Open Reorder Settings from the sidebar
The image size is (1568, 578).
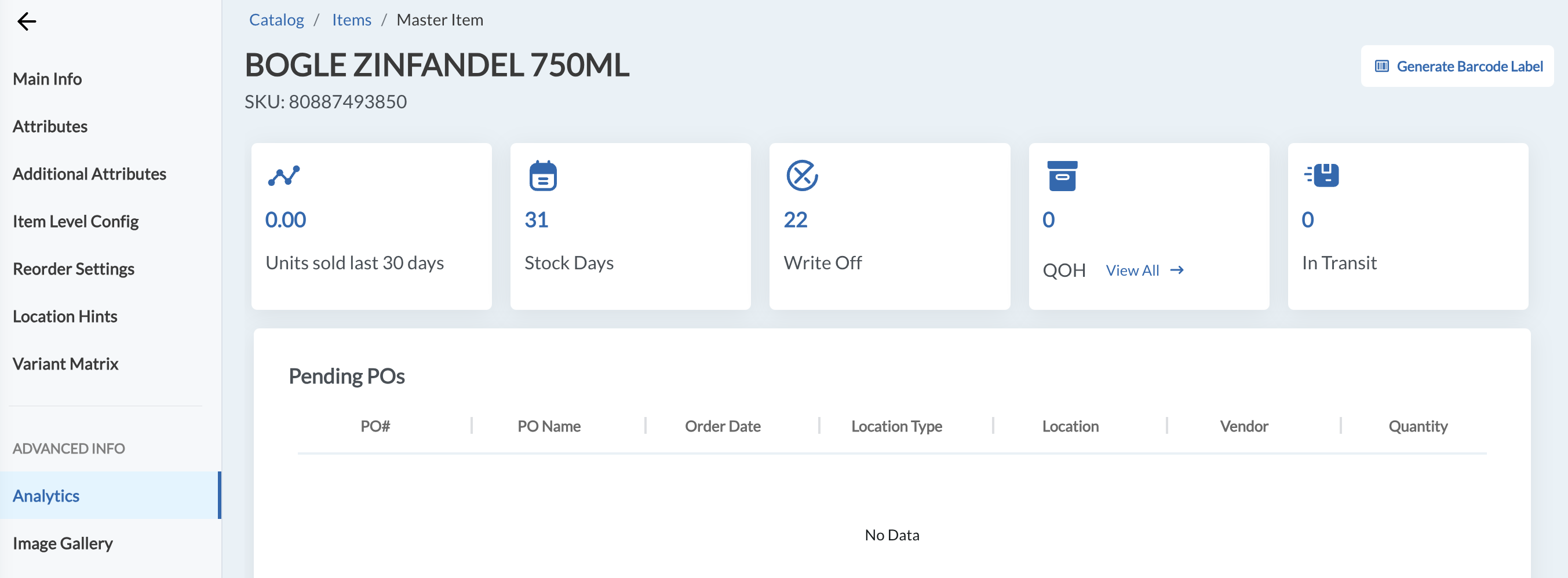[74, 268]
